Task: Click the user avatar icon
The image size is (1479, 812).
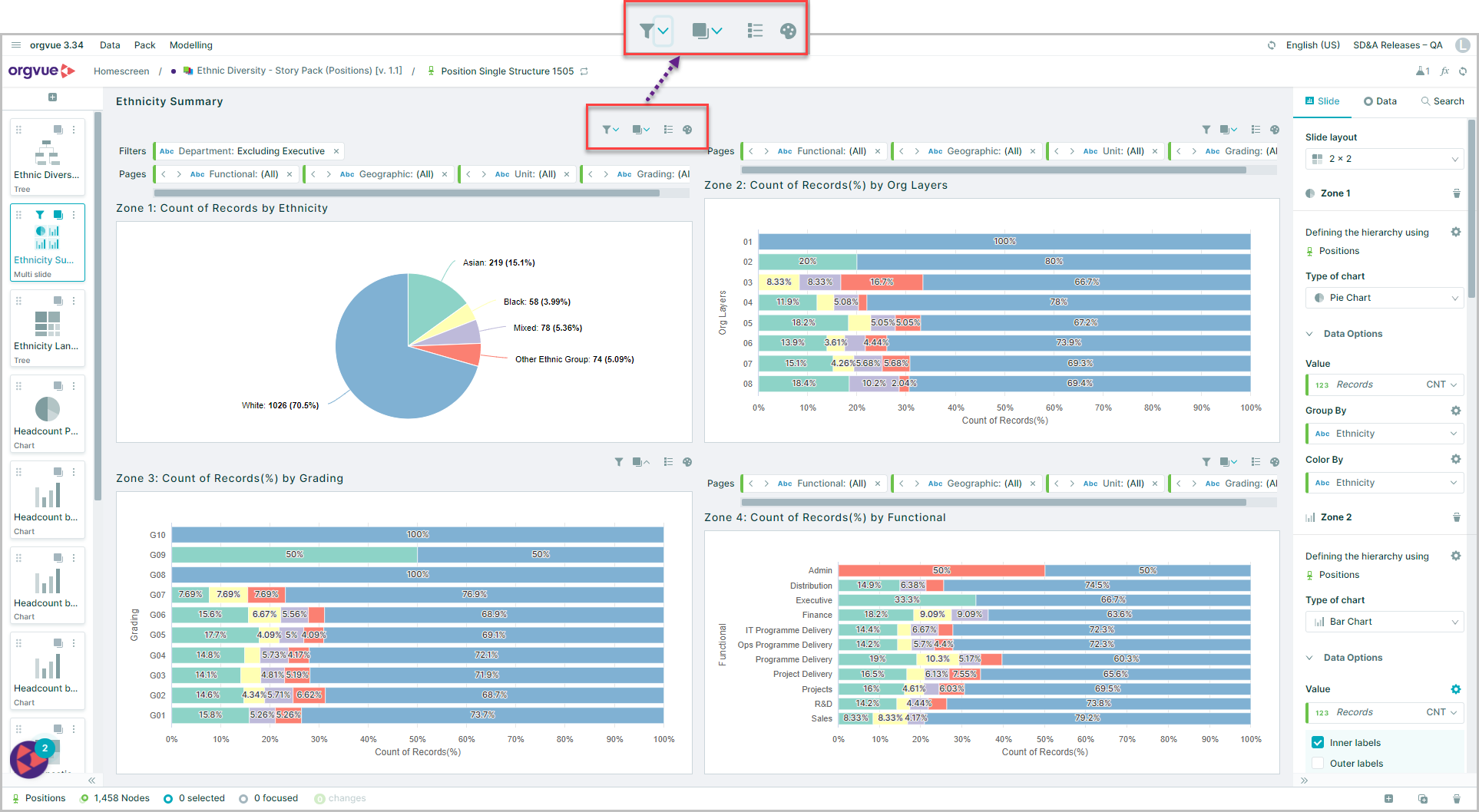Action: pos(1464,45)
